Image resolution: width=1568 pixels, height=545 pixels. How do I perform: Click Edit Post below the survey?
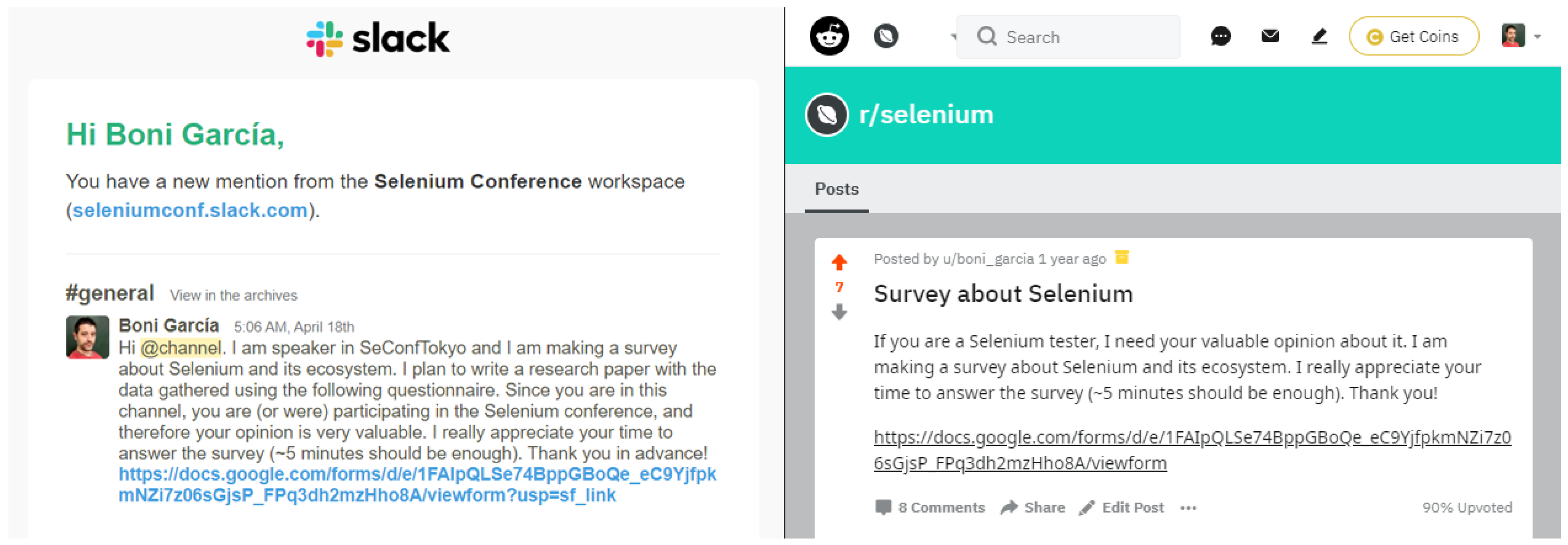pos(1121,508)
